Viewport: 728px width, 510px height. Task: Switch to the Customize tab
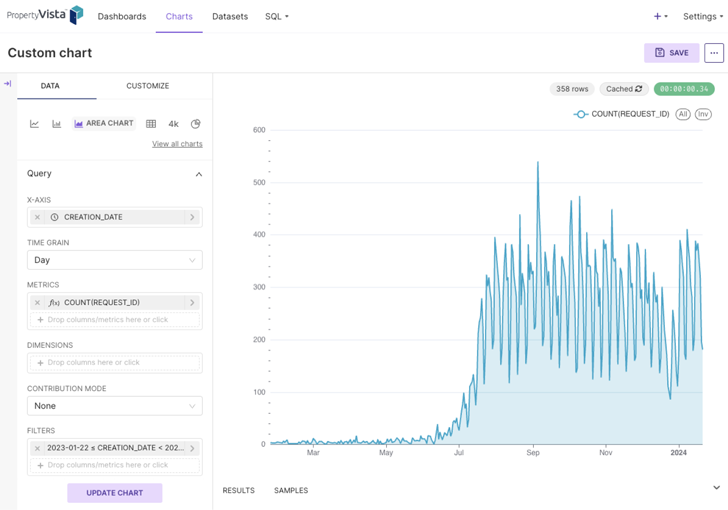tap(147, 86)
